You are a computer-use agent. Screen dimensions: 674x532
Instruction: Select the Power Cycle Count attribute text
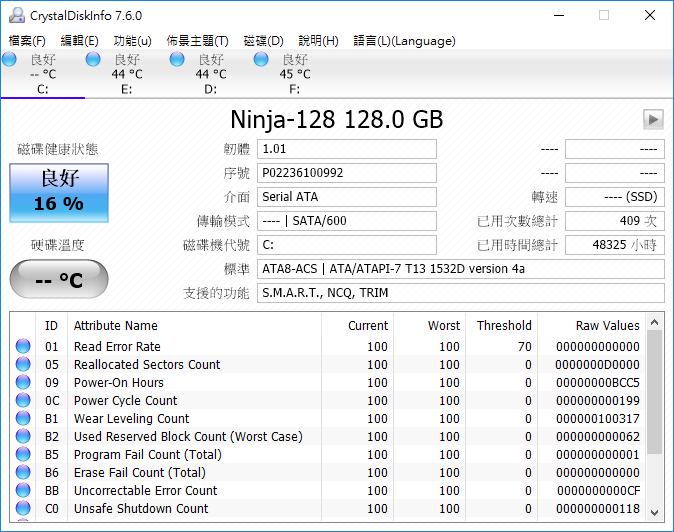tap(125, 401)
